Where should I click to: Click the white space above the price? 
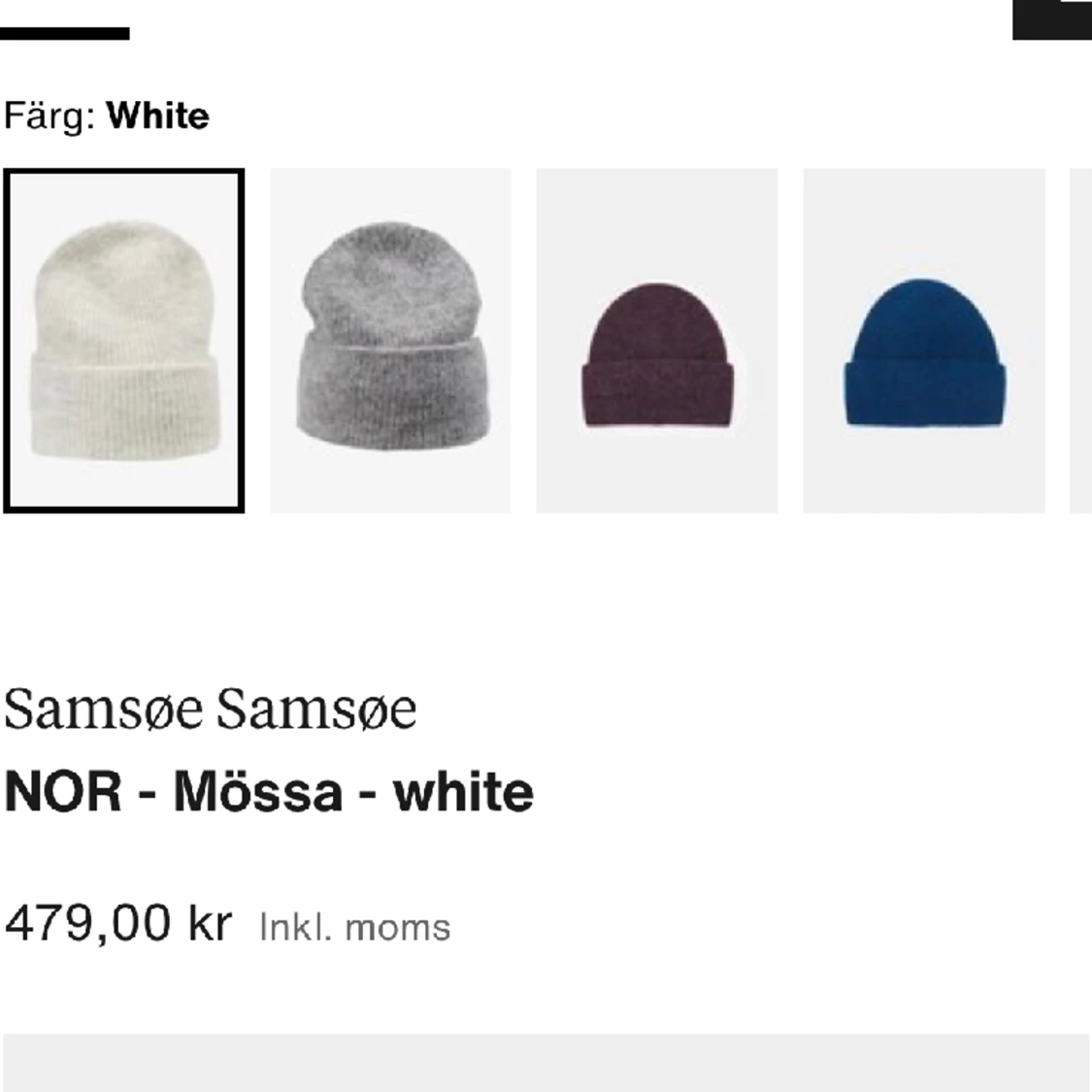tap(546, 854)
